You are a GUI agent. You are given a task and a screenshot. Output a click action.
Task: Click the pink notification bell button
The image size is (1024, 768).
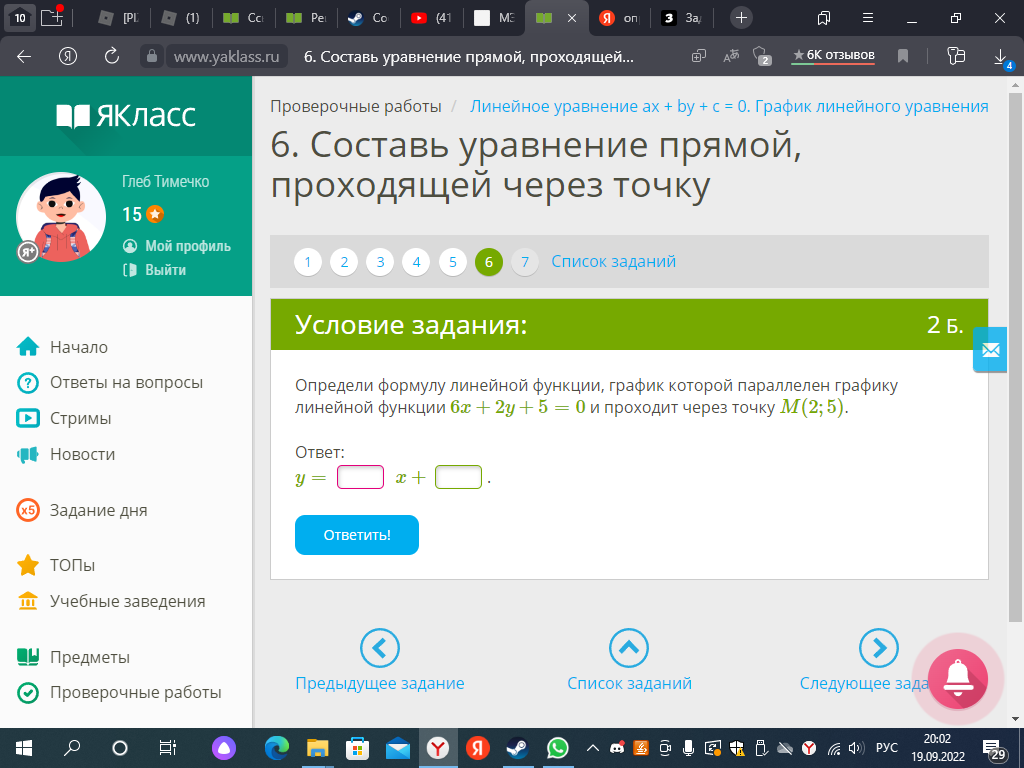click(957, 679)
